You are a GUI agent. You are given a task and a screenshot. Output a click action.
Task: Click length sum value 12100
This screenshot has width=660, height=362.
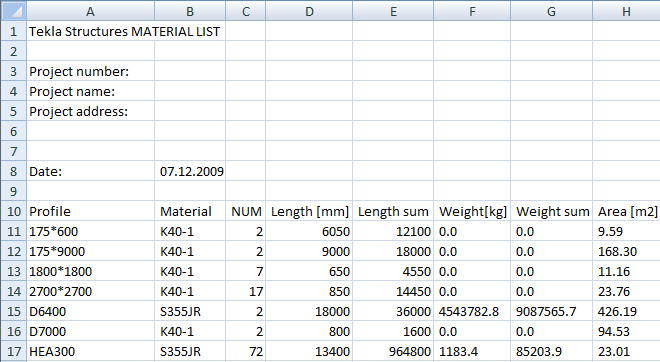pos(393,232)
